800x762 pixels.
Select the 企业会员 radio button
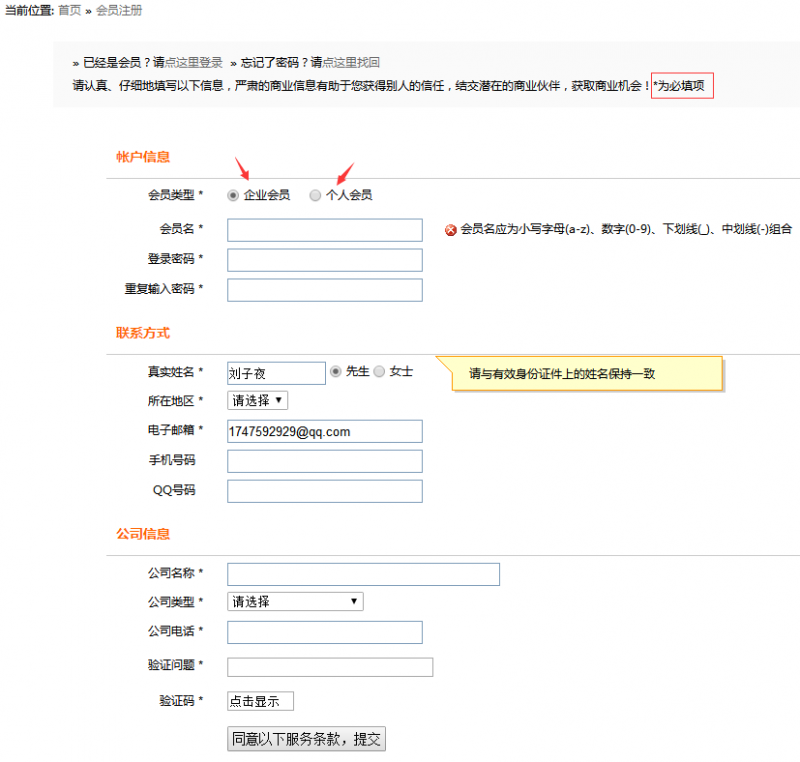(233, 195)
